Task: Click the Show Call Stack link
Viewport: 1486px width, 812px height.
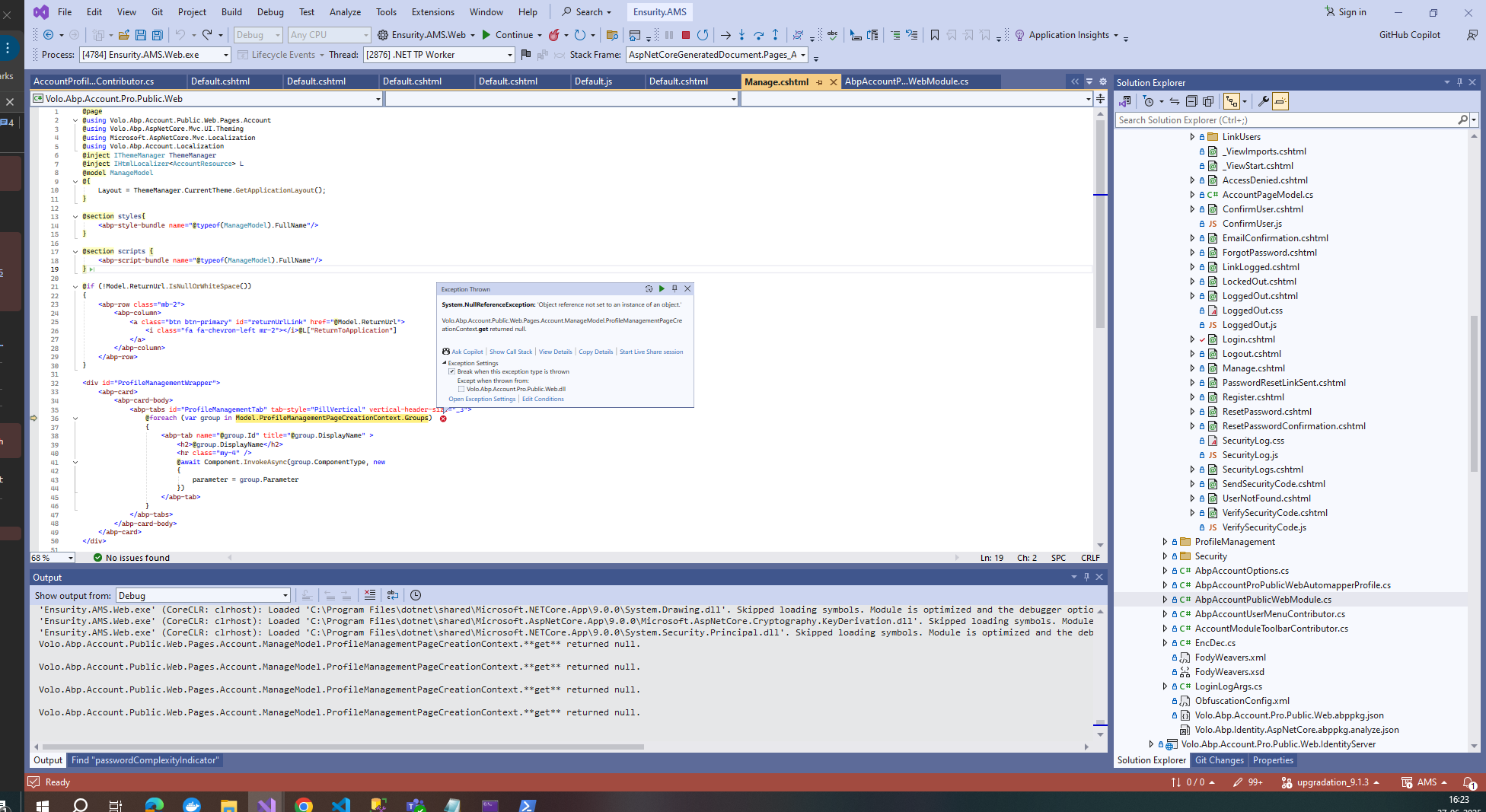Action: click(510, 352)
